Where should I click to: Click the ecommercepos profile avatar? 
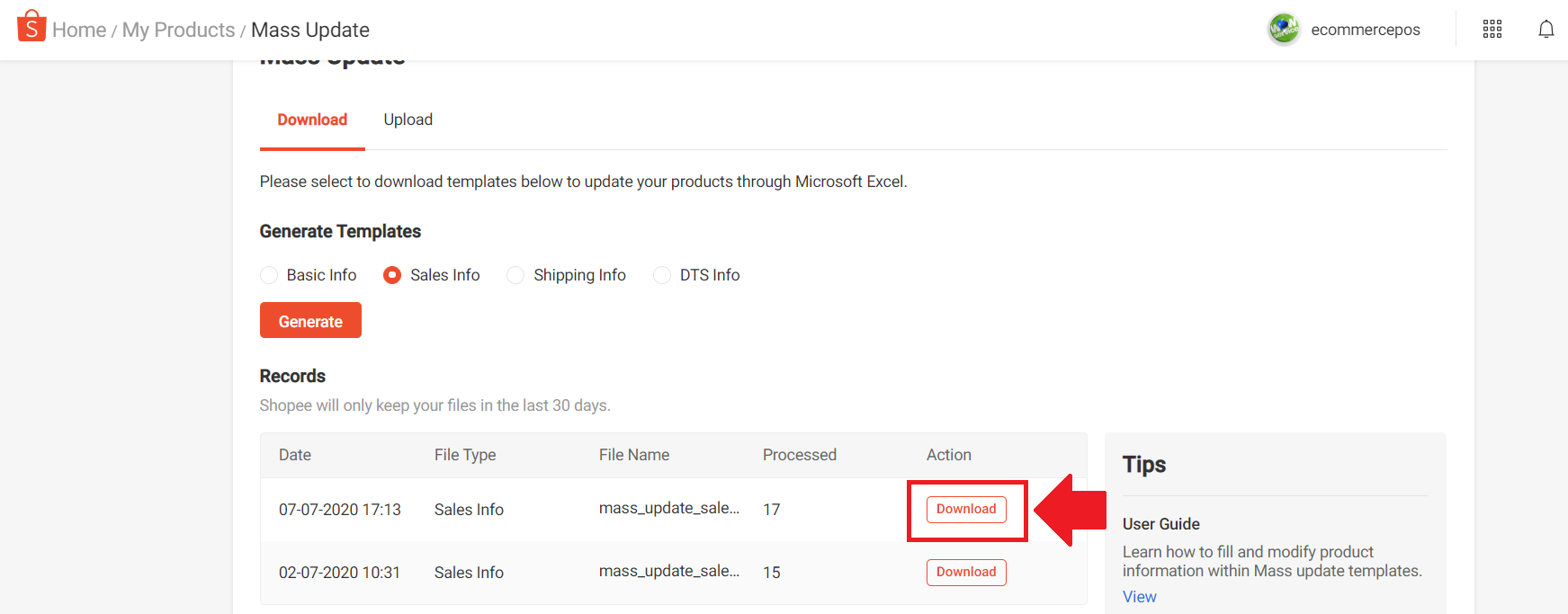click(x=1284, y=30)
